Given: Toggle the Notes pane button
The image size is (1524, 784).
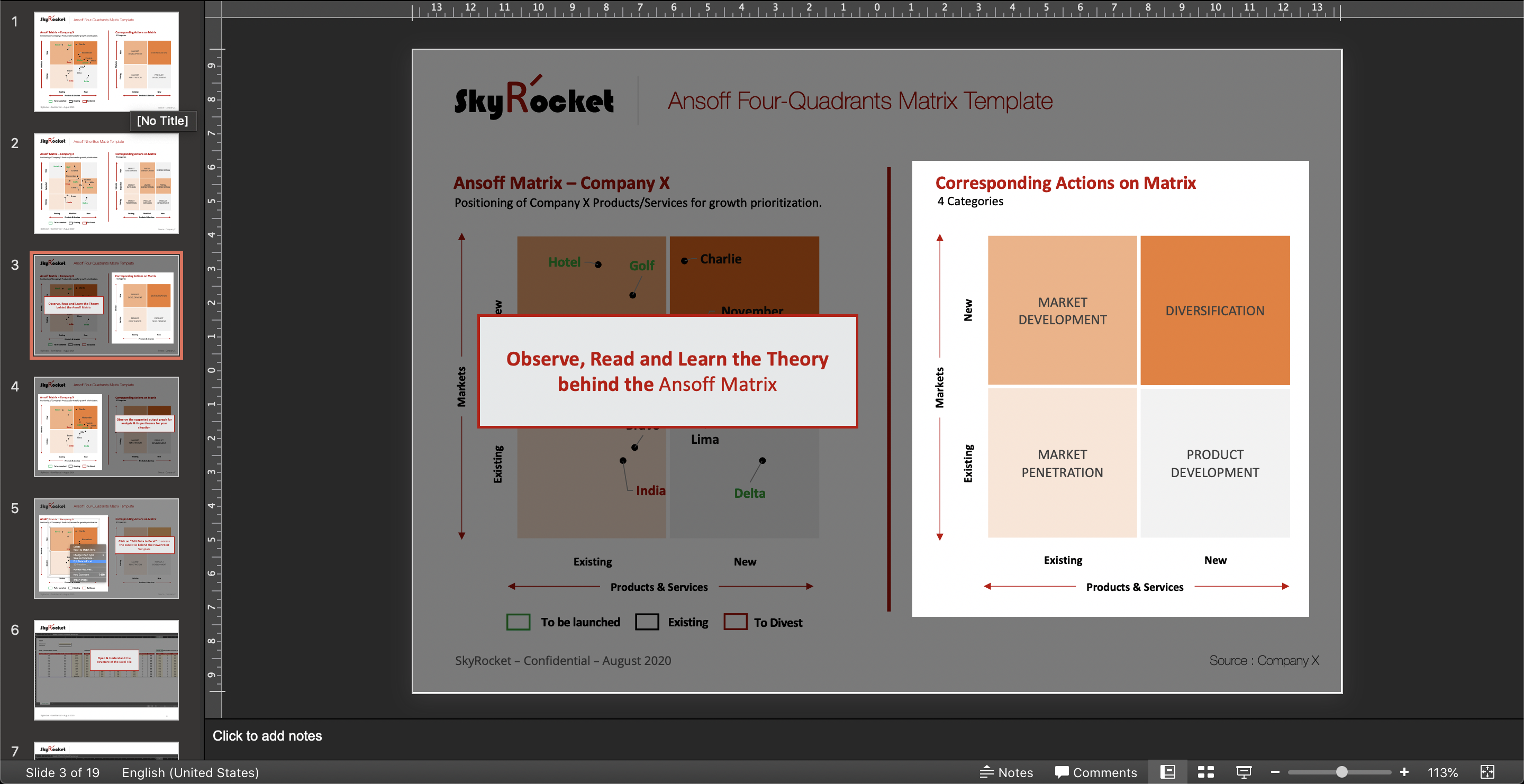Looking at the screenshot, I should click(x=1006, y=772).
